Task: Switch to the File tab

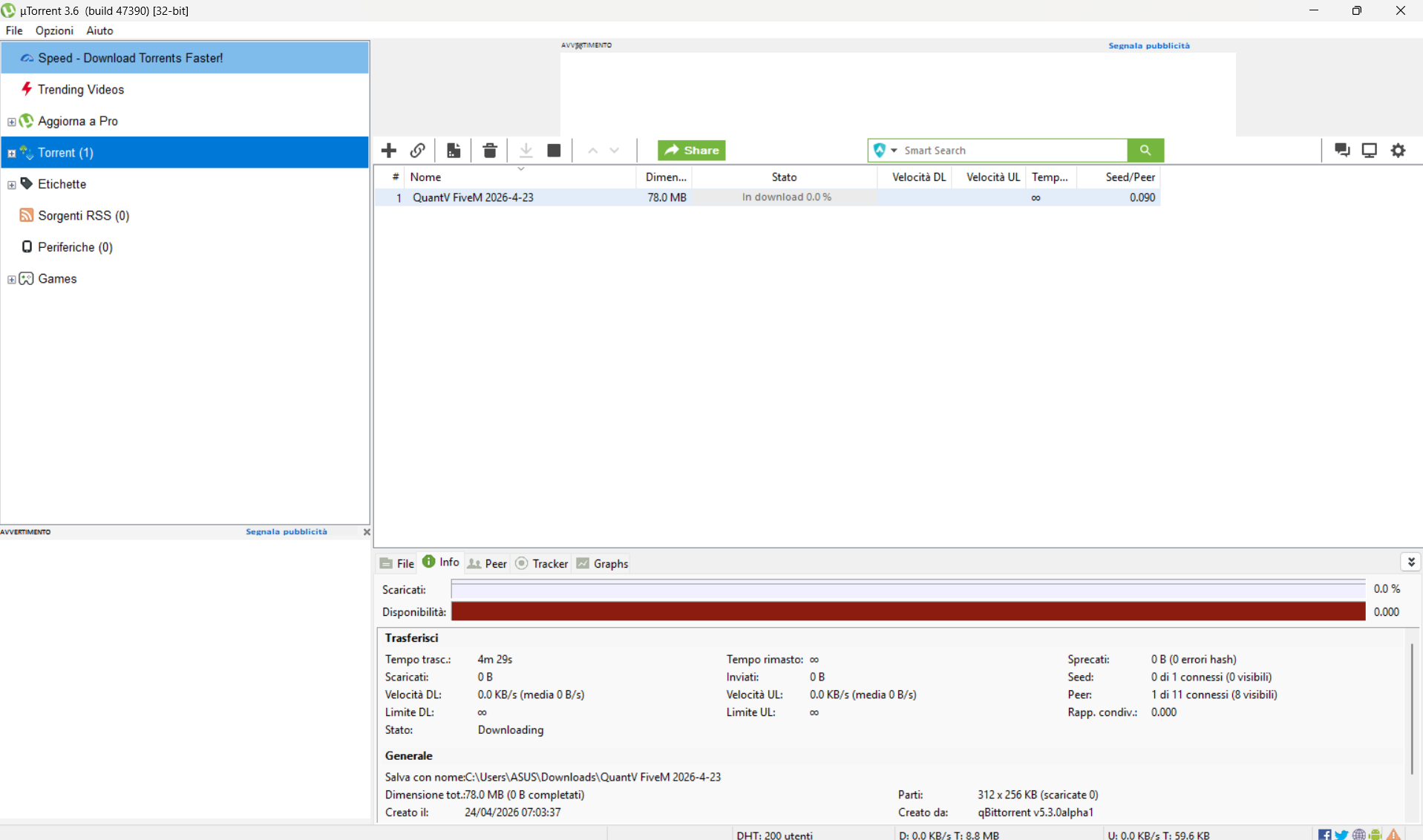Action: click(x=397, y=564)
